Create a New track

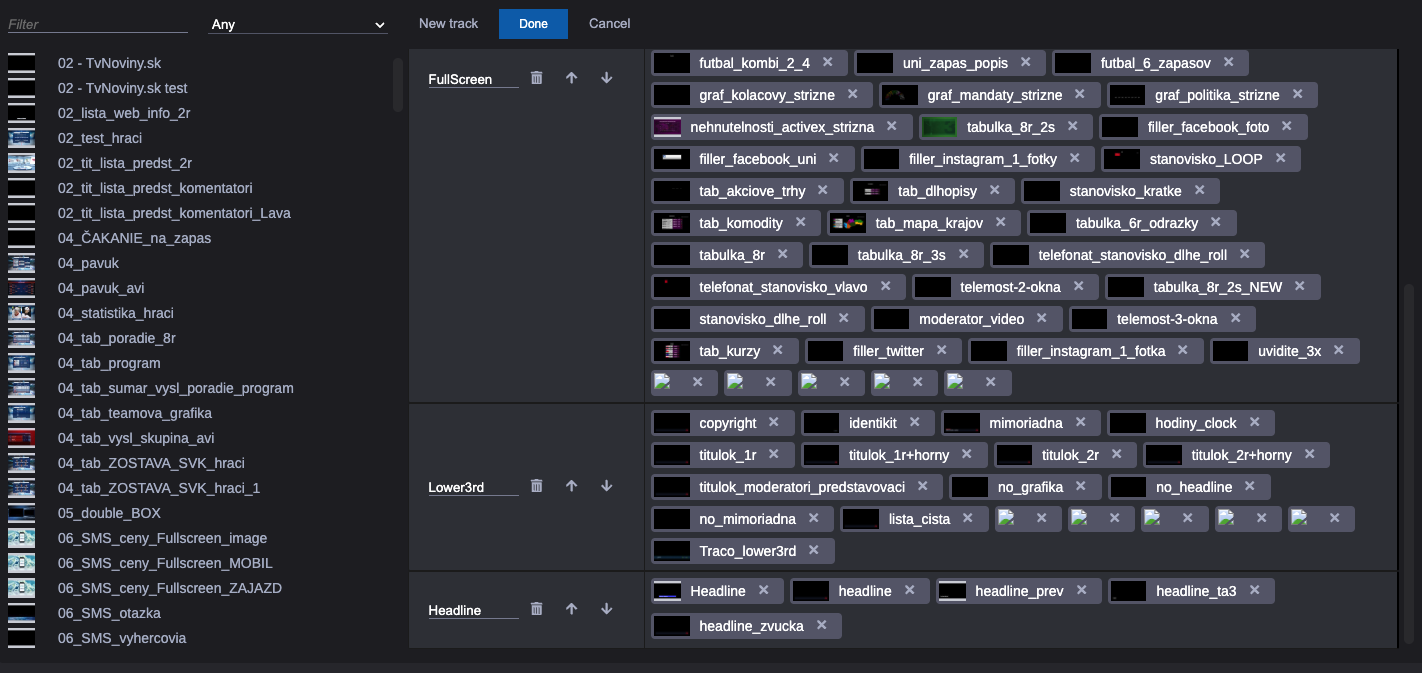(x=448, y=24)
